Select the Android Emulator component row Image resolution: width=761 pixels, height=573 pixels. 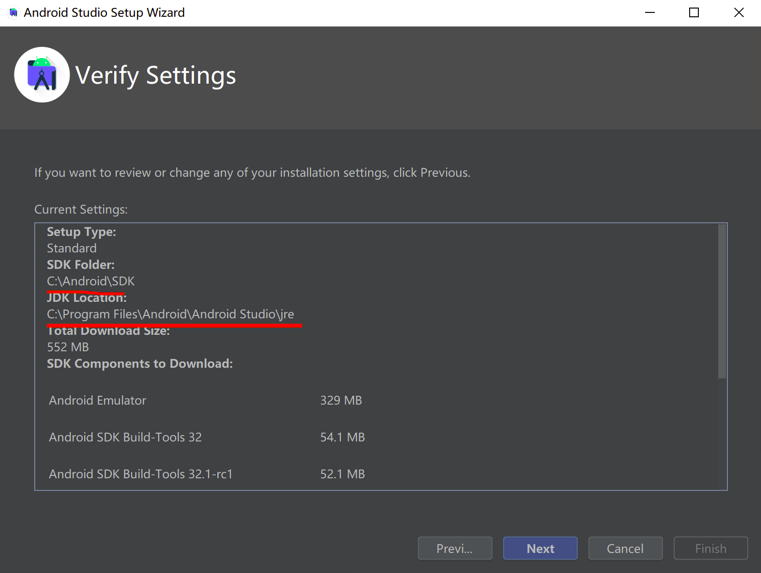tap(98, 400)
